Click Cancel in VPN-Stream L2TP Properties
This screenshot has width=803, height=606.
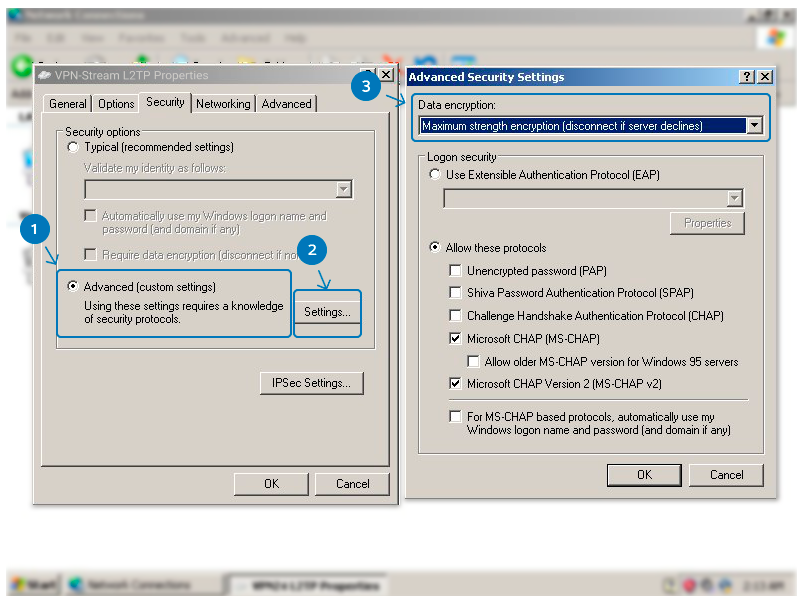[352, 484]
